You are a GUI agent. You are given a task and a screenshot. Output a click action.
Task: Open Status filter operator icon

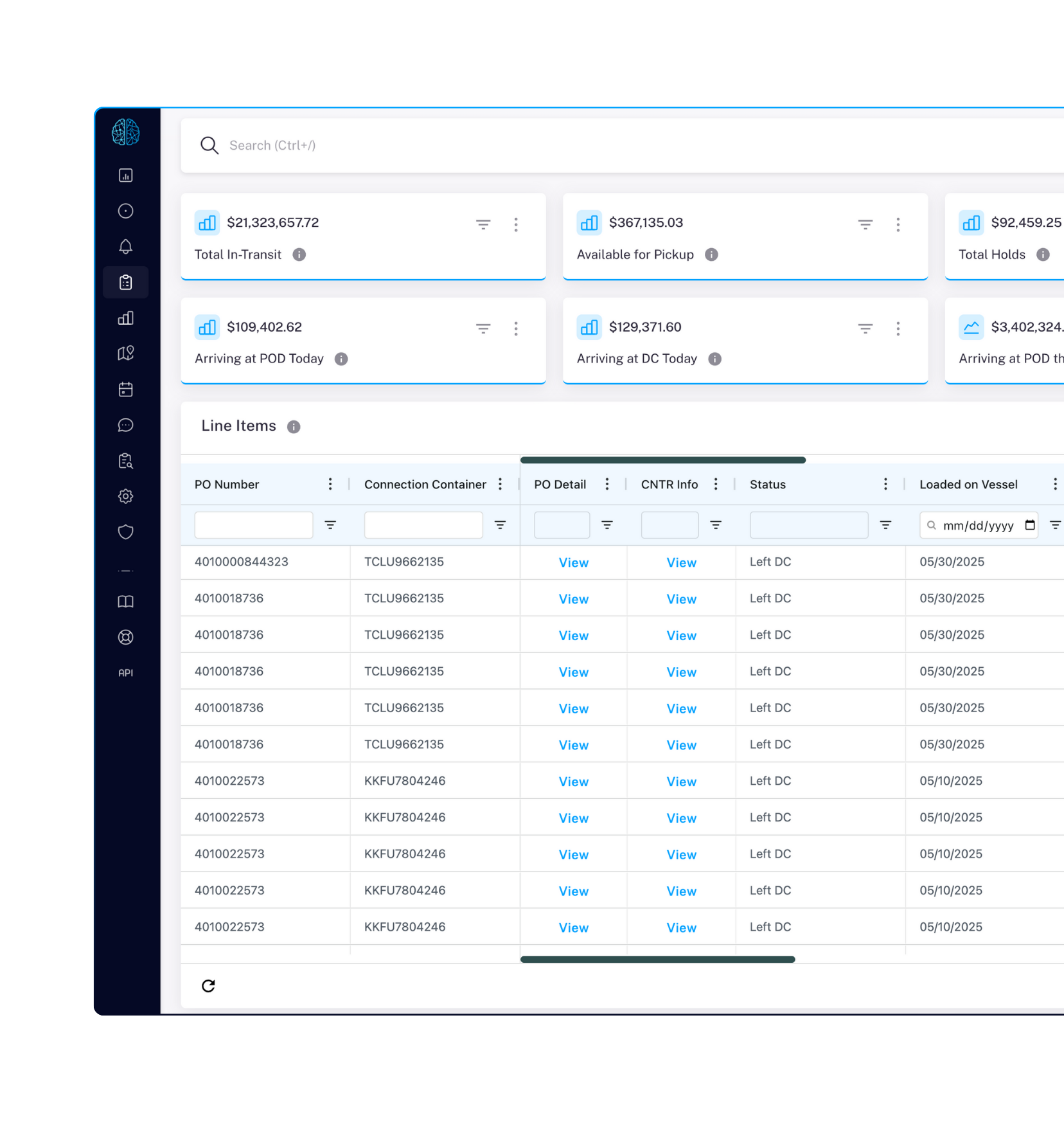pos(885,525)
